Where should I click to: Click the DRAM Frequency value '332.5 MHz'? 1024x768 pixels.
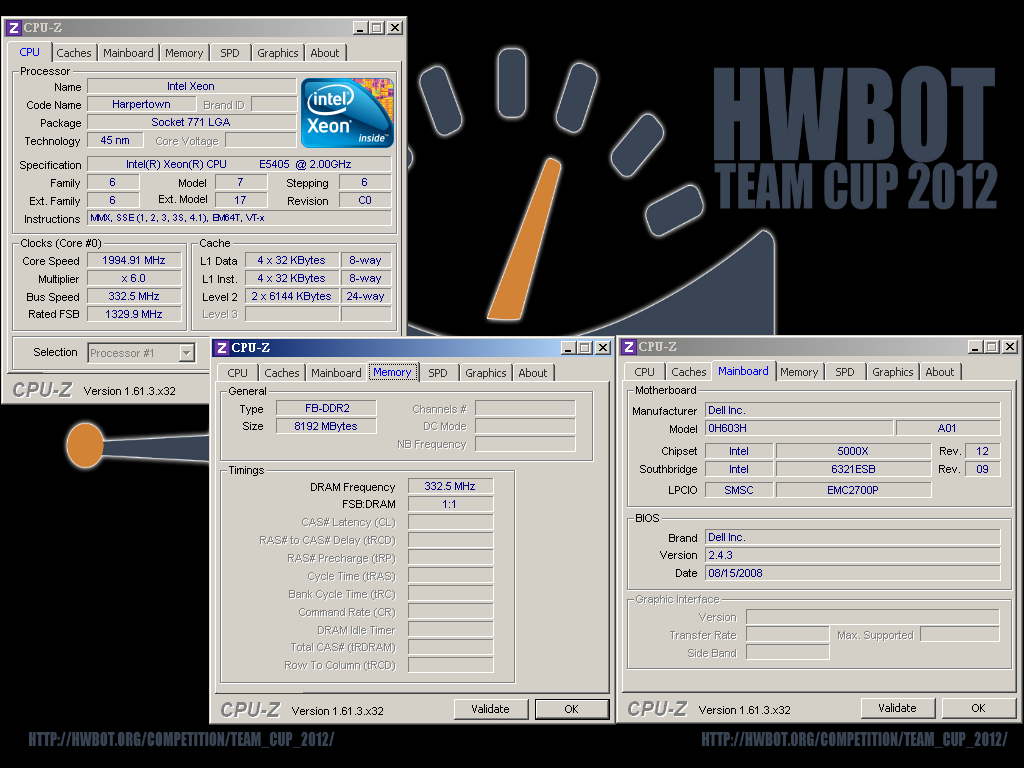[450, 487]
